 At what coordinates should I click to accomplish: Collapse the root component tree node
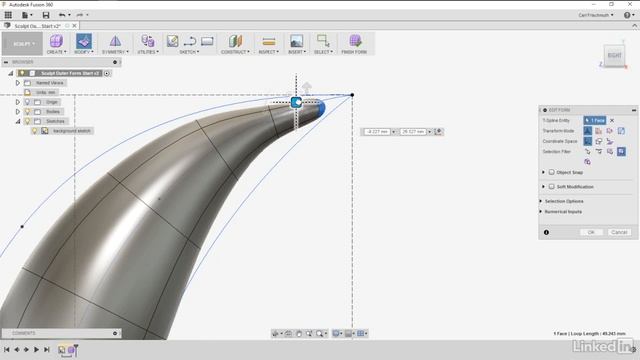pos(11,73)
